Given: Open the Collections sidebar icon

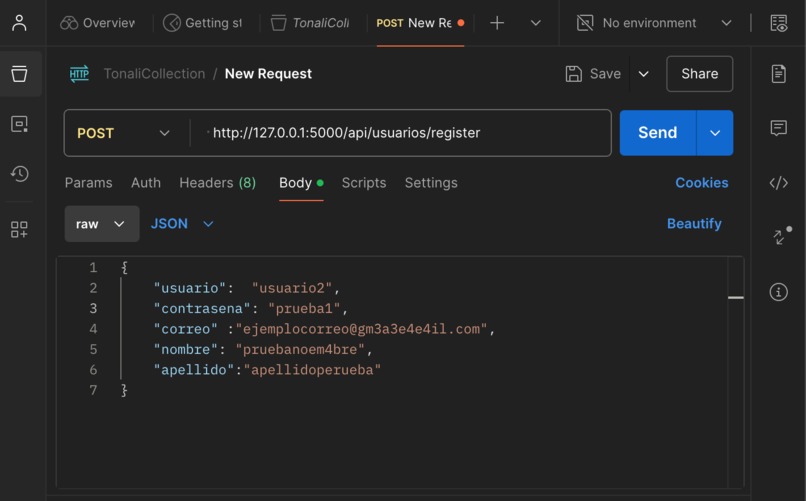Looking at the screenshot, I should [x=20, y=73].
